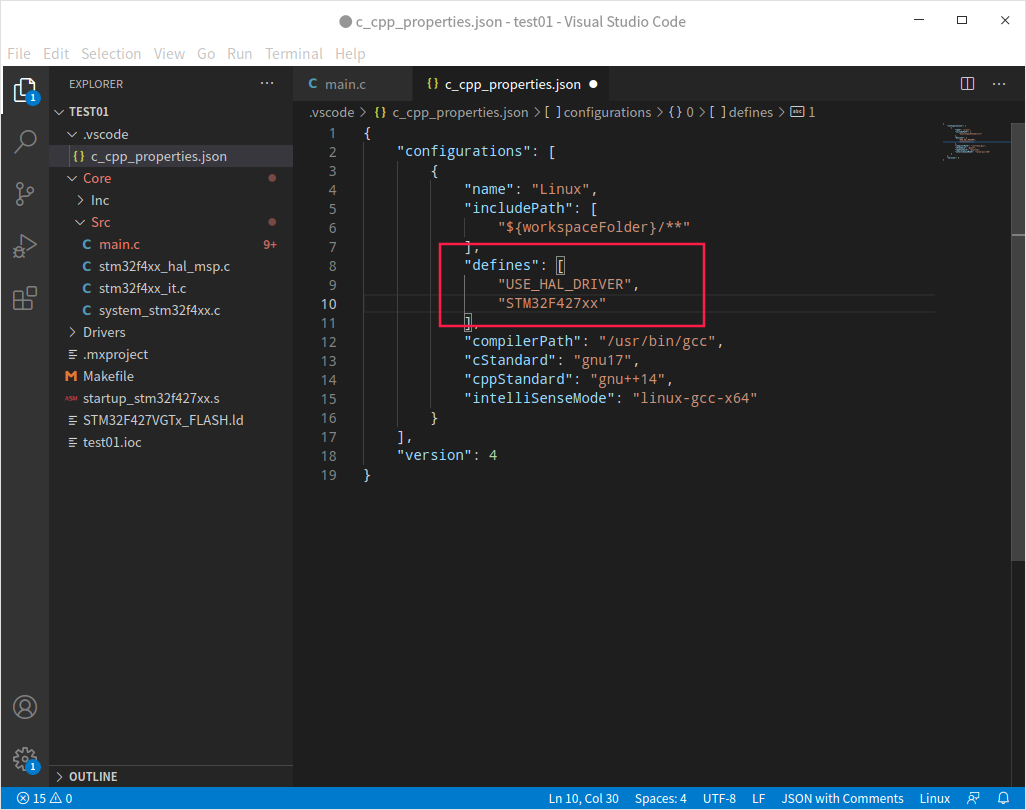
Task: Open editor More Actions ellipsis
Action: click(999, 84)
